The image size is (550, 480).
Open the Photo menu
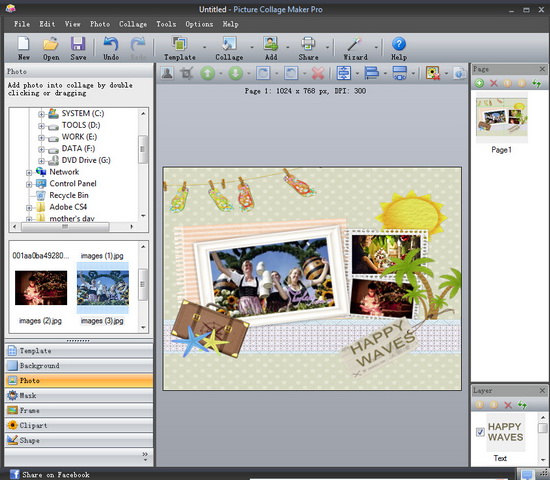[x=100, y=24]
